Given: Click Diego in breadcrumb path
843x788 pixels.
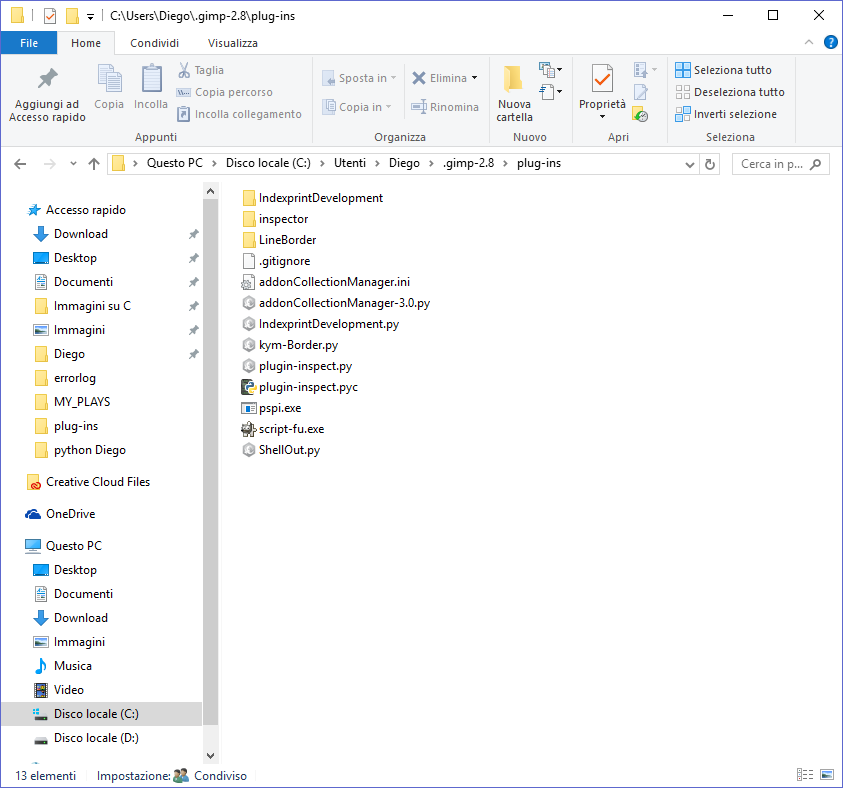Looking at the screenshot, I should [404, 163].
